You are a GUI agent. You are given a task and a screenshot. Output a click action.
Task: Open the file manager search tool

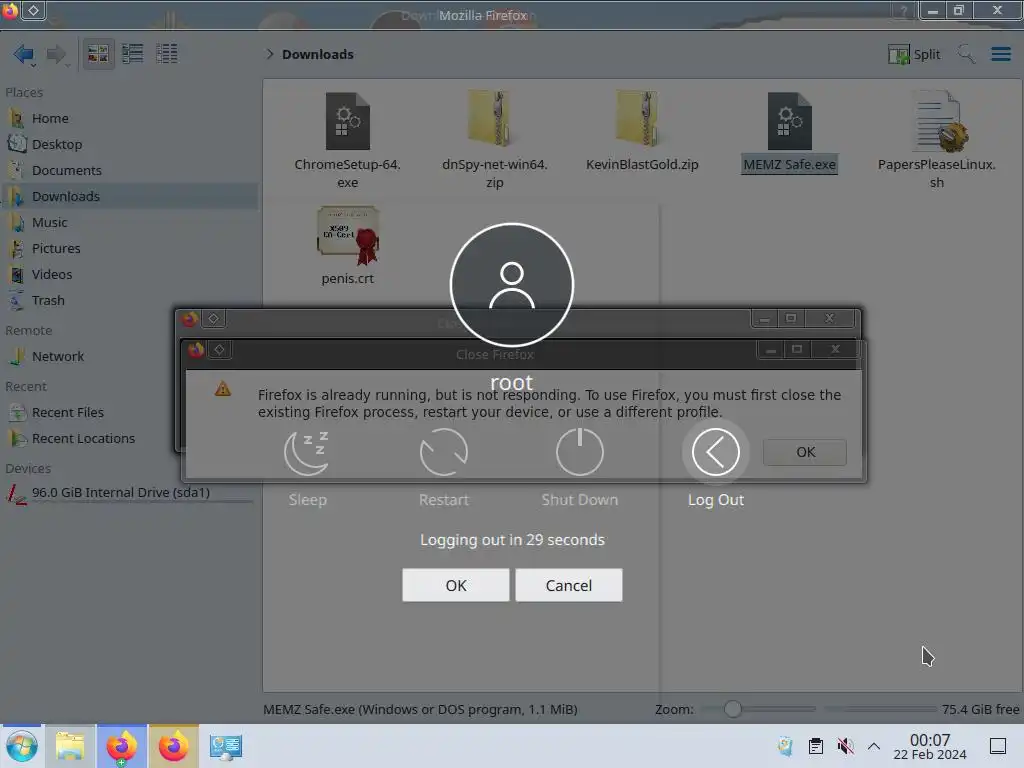pos(966,54)
